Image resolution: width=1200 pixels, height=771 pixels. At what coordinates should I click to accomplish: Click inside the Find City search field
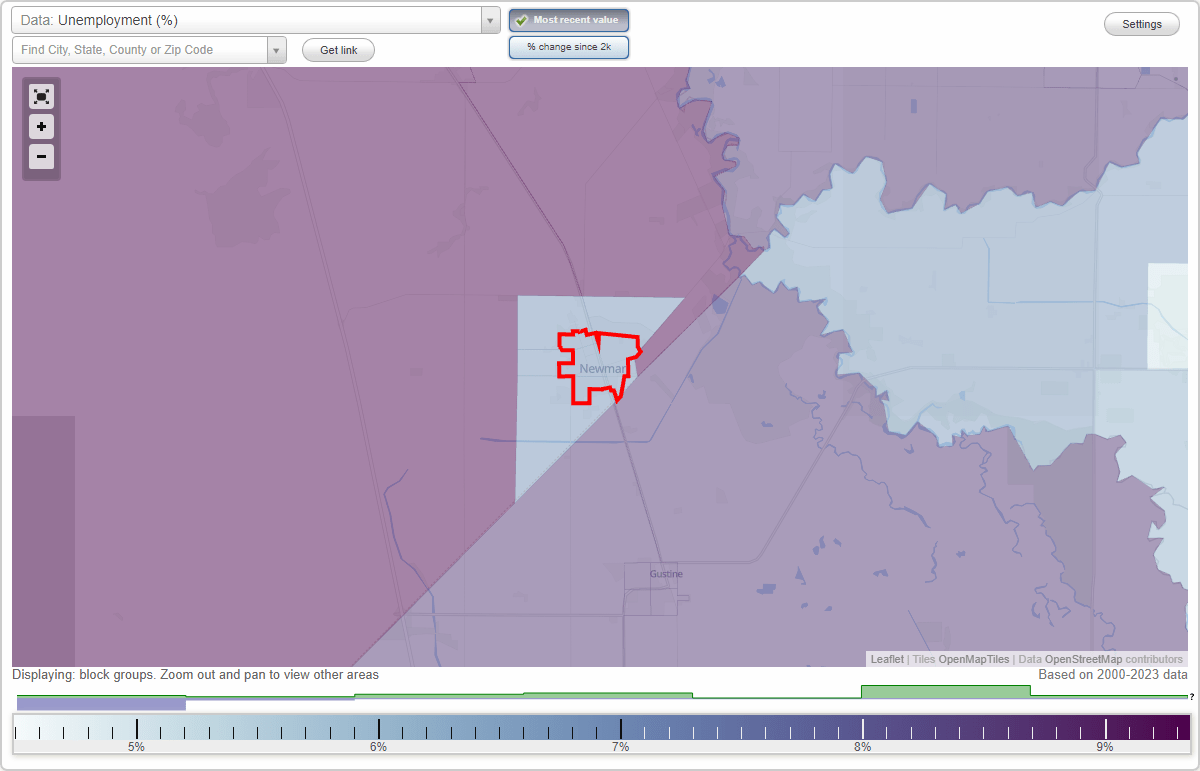pos(140,49)
